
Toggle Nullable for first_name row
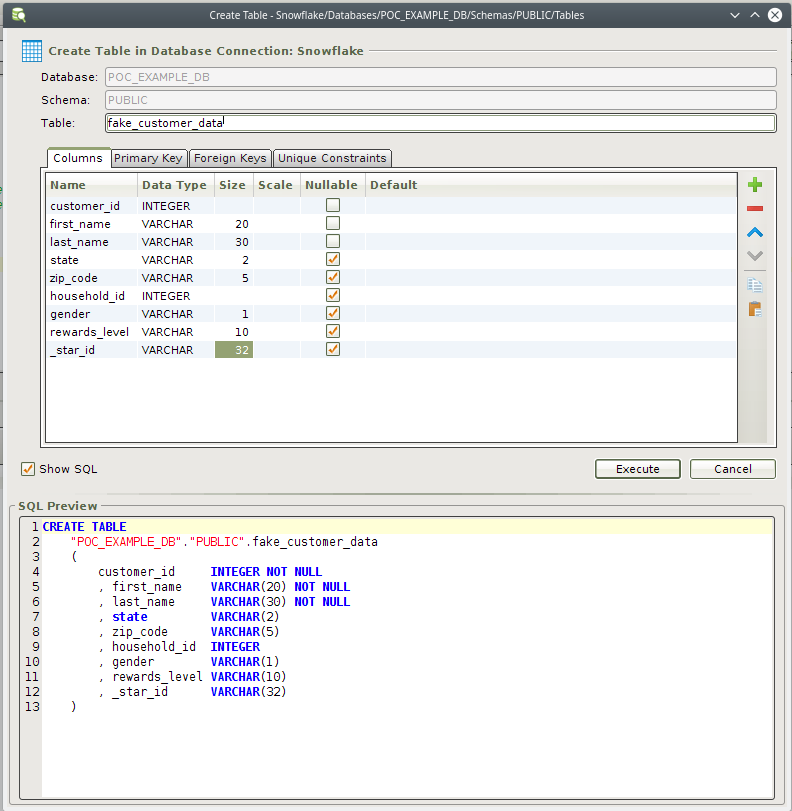point(333,223)
